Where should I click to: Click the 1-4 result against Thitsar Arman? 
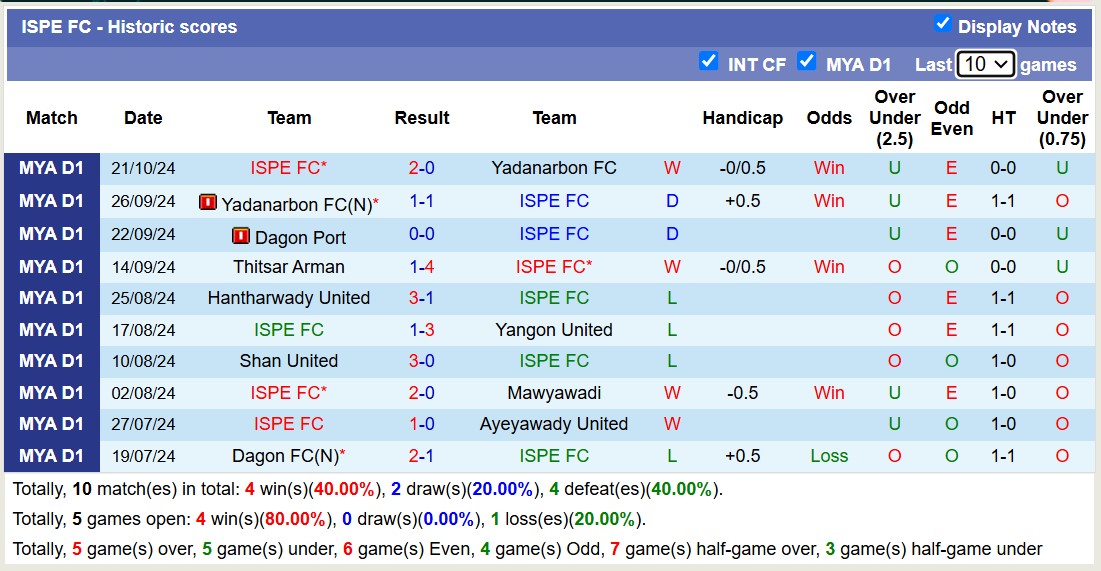point(421,267)
